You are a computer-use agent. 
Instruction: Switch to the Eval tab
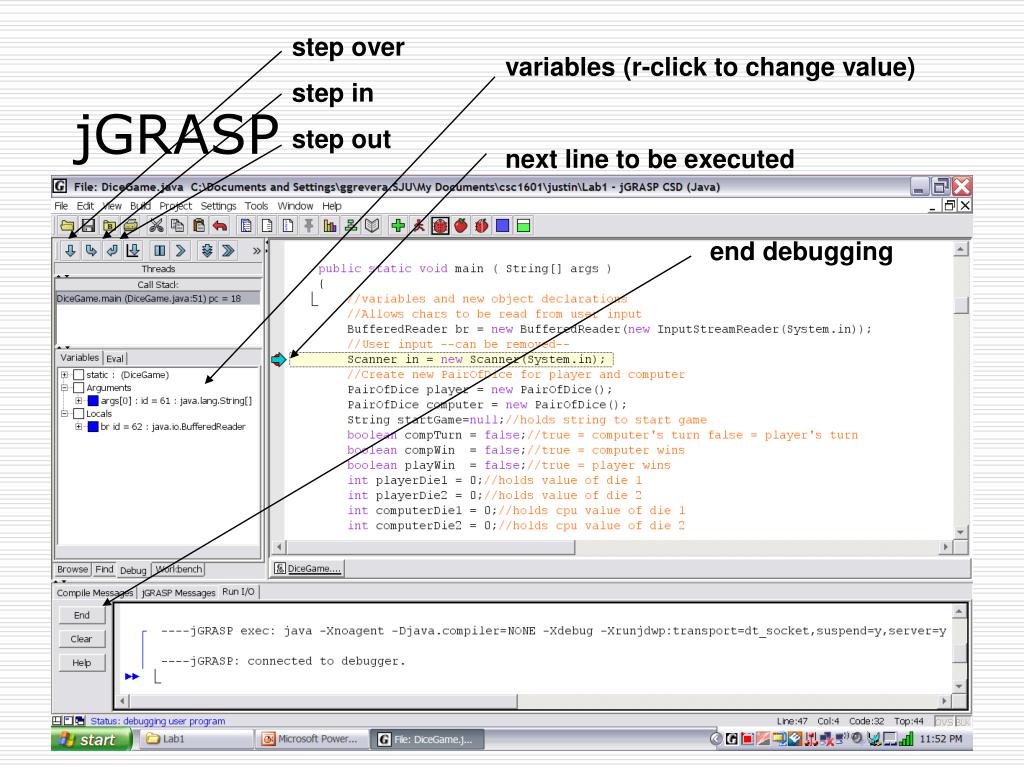tap(115, 359)
